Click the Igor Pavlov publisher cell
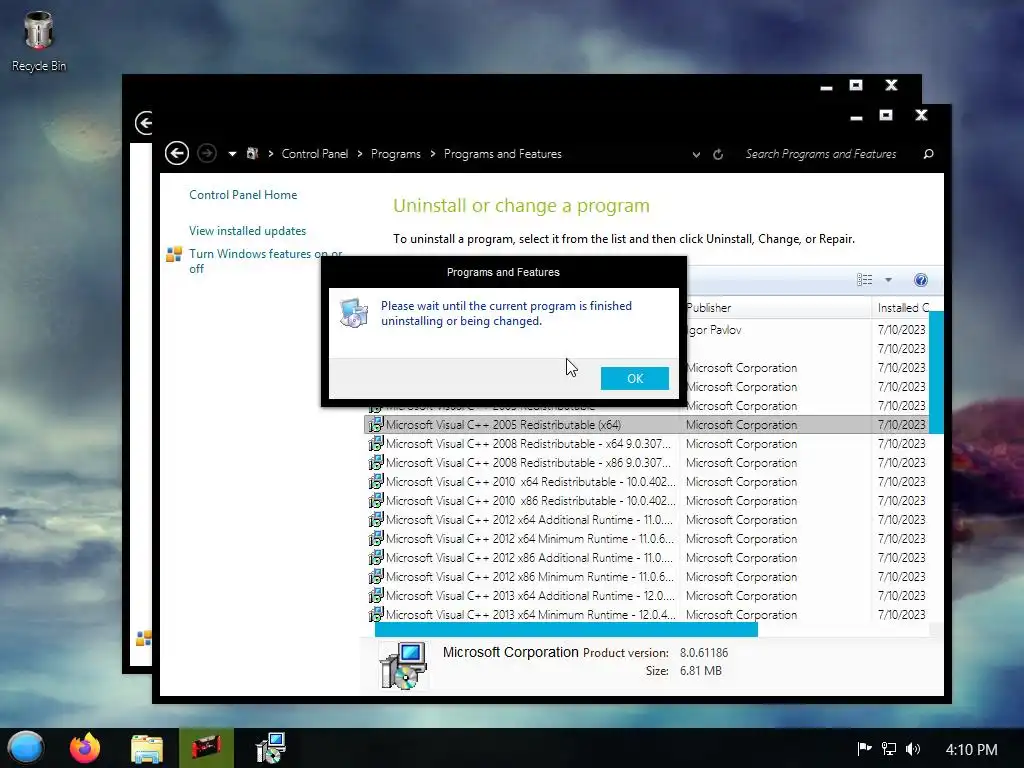The height and width of the screenshot is (768, 1024). pyautogui.click(x=714, y=330)
